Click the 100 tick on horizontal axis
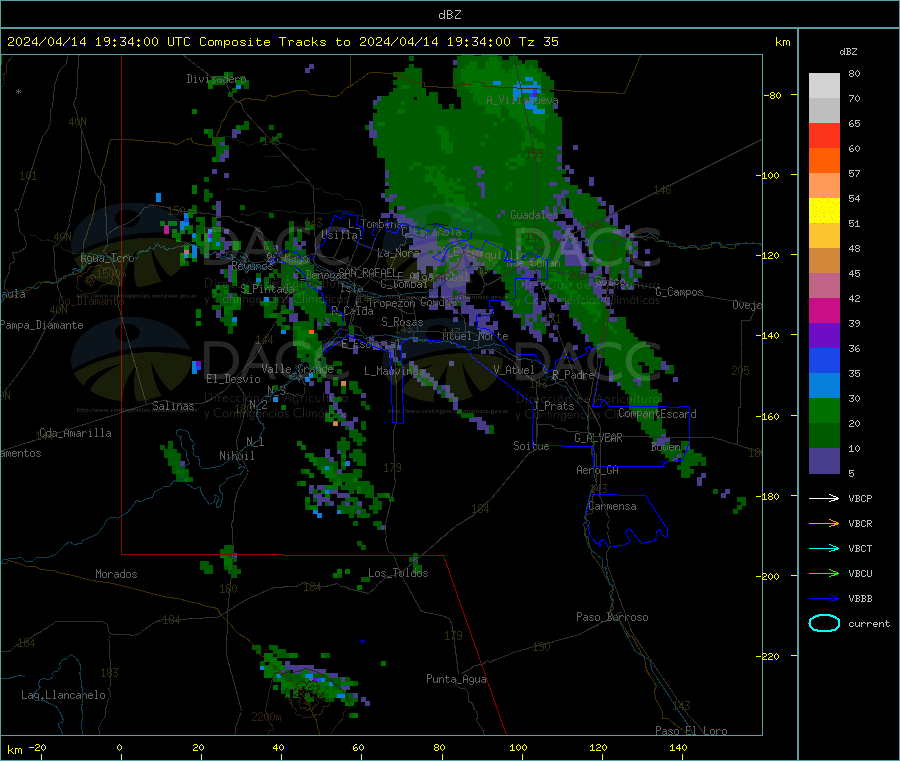900x761 pixels. point(518,747)
